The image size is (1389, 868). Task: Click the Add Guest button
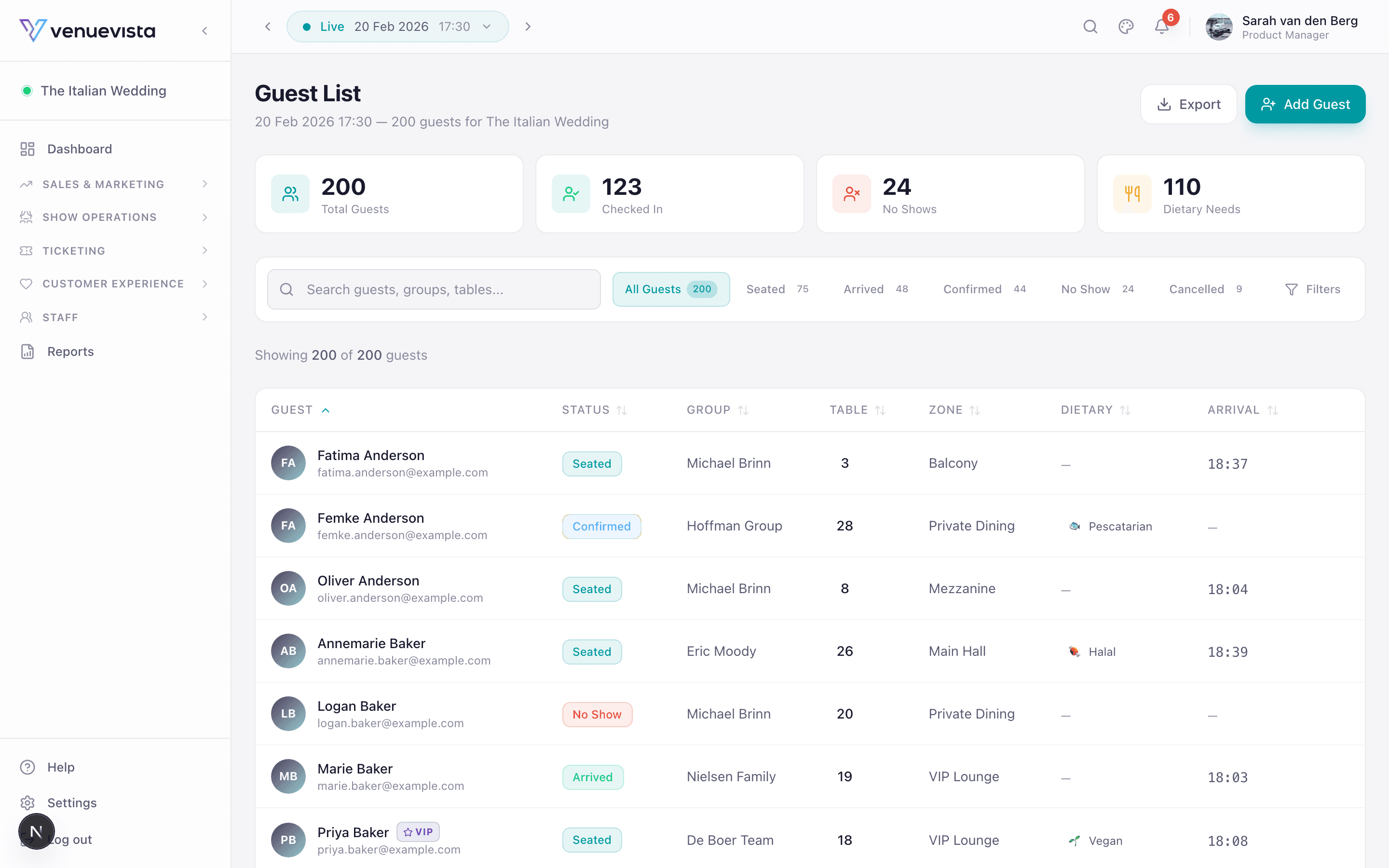[x=1305, y=104]
